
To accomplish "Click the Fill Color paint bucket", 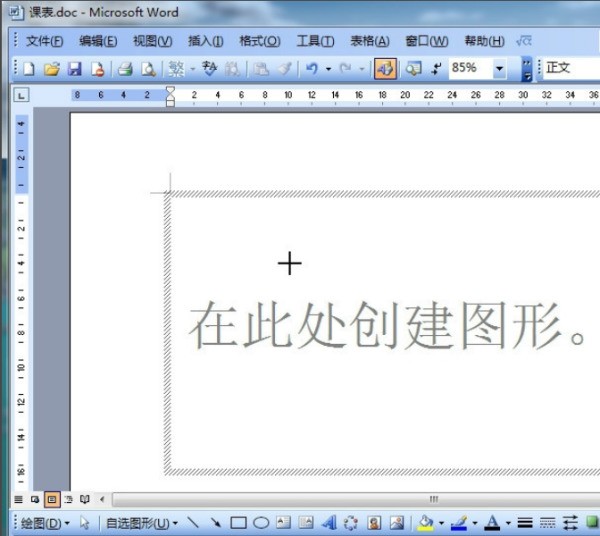I will (x=426, y=522).
